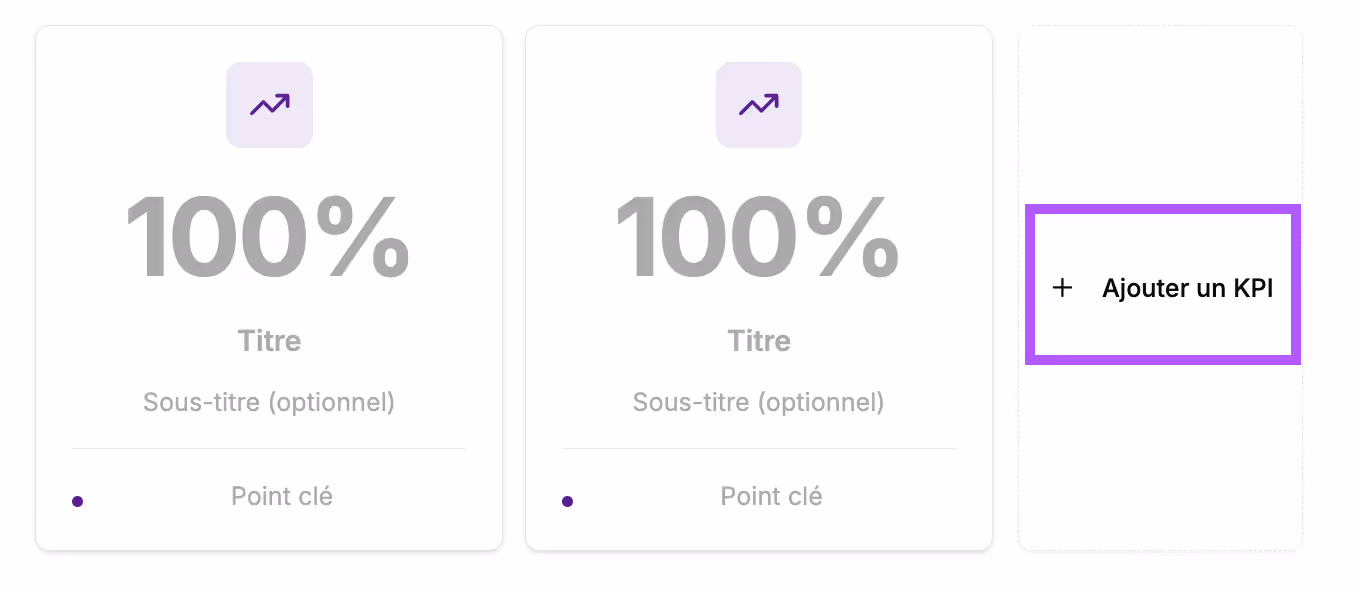Select the second 100% value
Viewport: 1360px width, 592px height.
pyautogui.click(x=759, y=237)
